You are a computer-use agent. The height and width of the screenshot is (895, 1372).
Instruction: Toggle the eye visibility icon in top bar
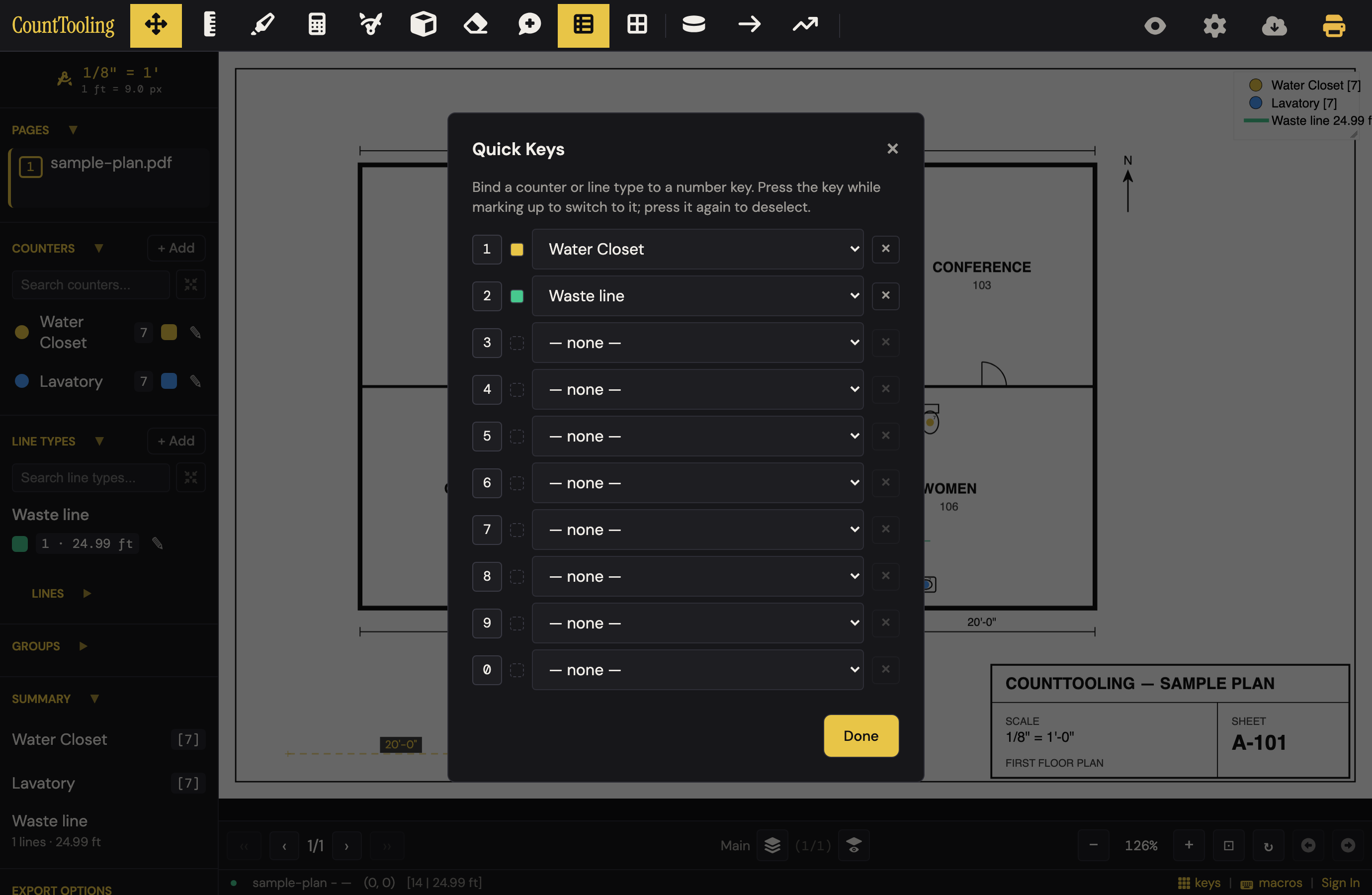coord(1155,26)
